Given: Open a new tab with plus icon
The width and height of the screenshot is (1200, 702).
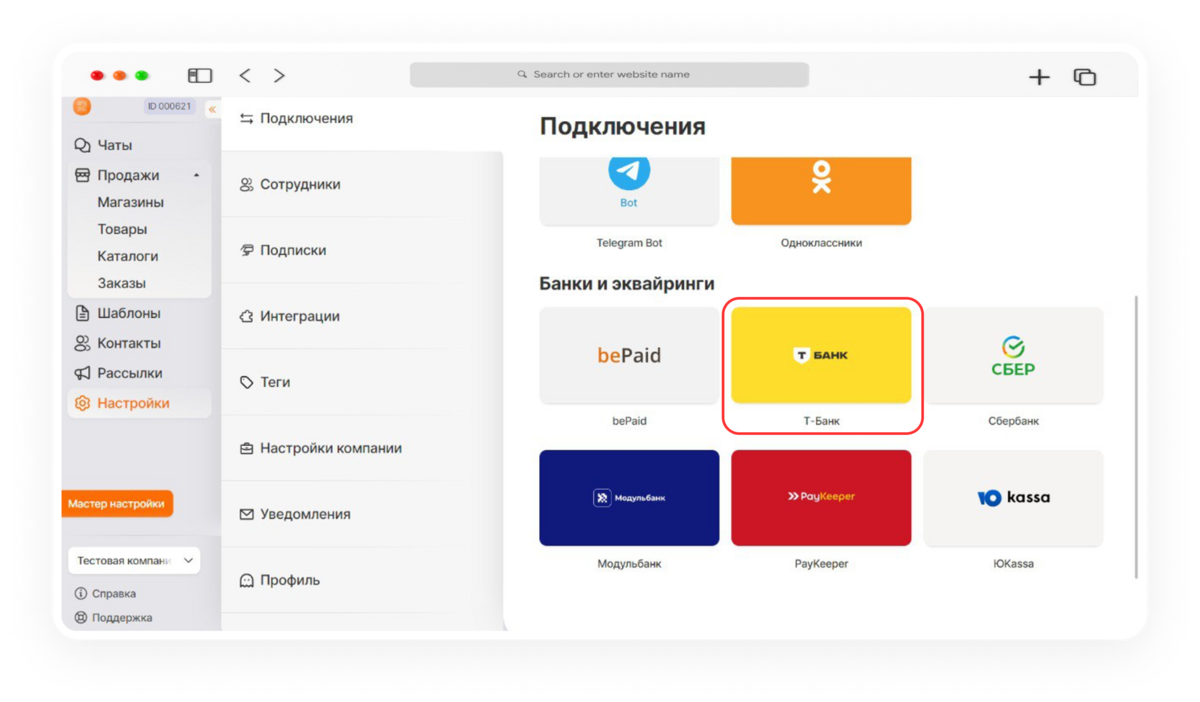Looking at the screenshot, I should click(1039, 77).
